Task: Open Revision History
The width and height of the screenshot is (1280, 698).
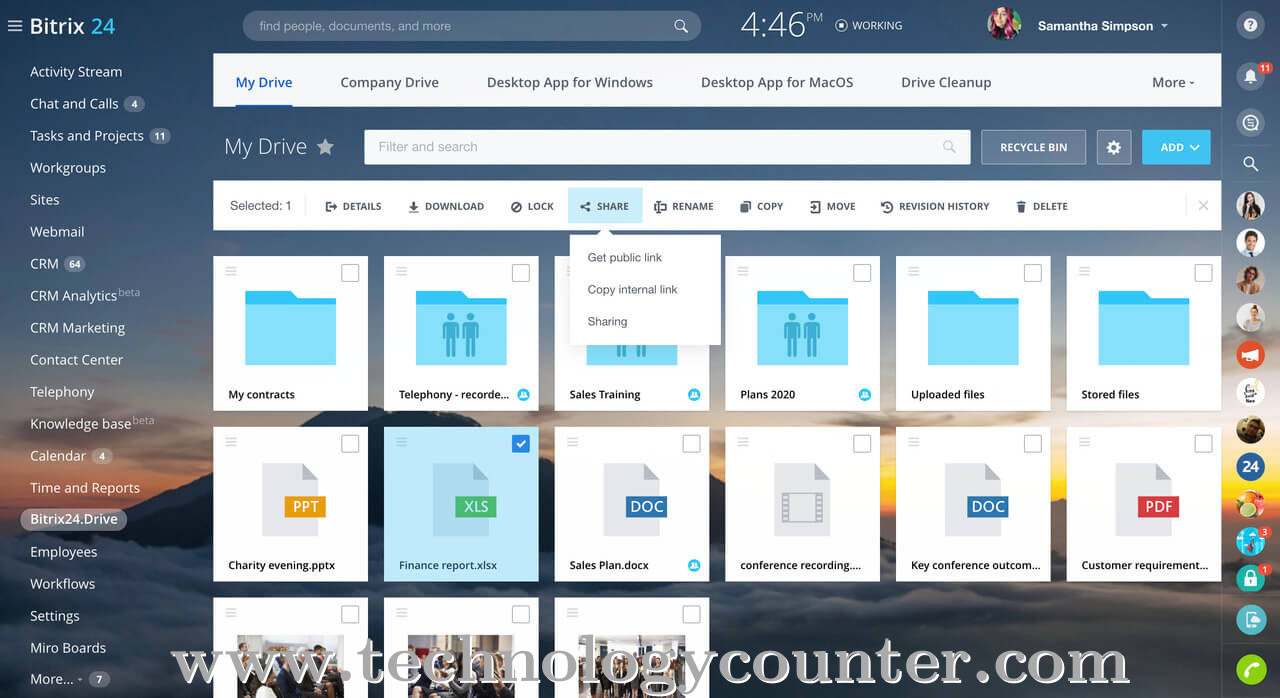Action: click(935, 206)
